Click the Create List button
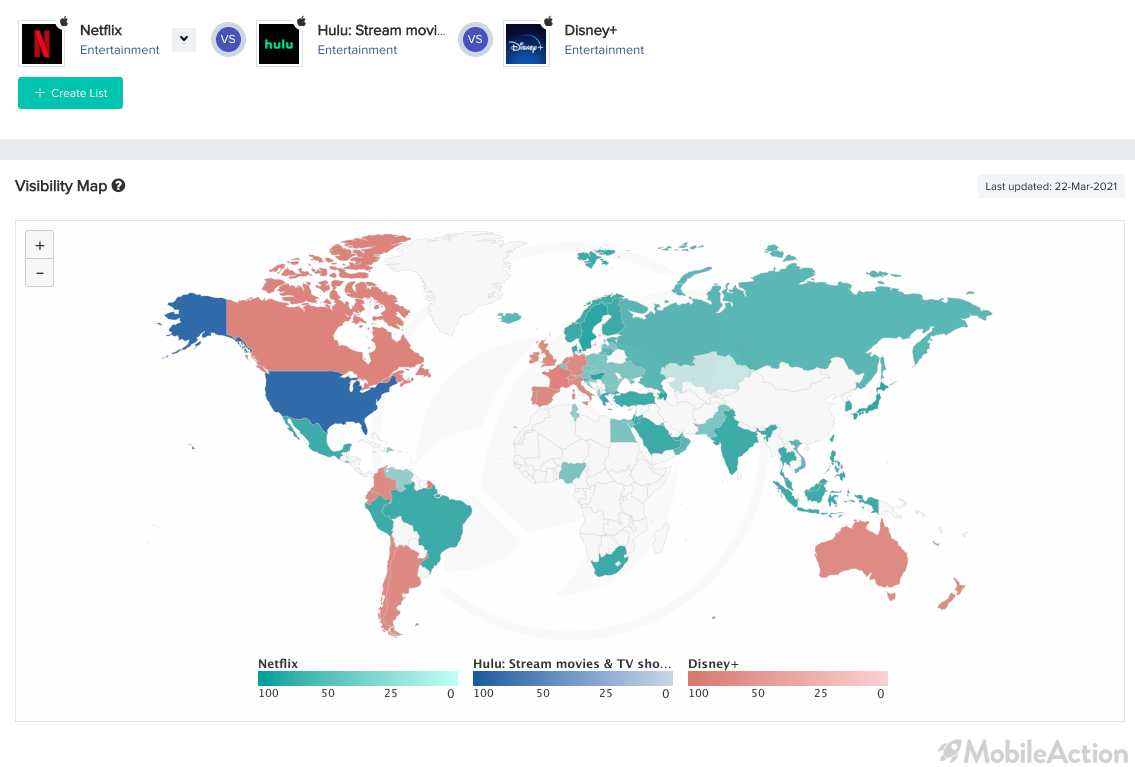 tap(70, 93)
